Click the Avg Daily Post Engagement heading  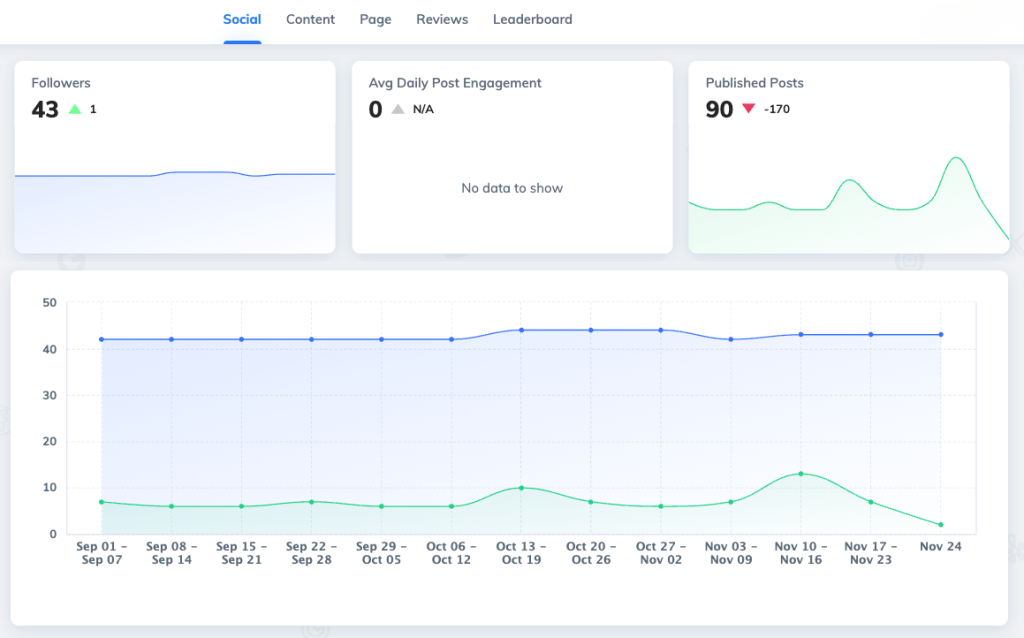[x=455, y=83]
